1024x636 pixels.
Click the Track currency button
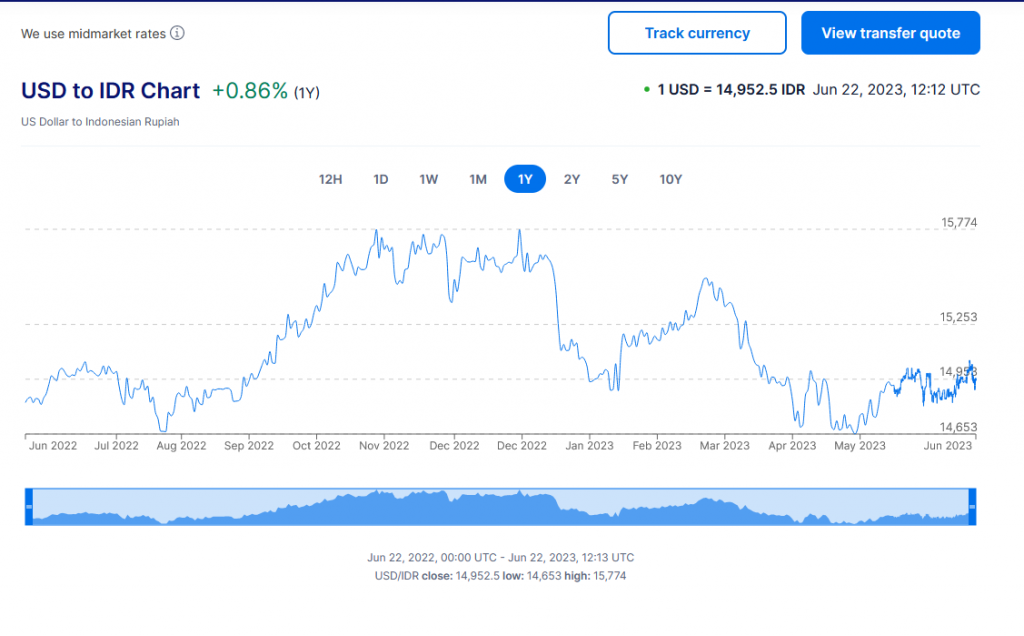point(697,33)
